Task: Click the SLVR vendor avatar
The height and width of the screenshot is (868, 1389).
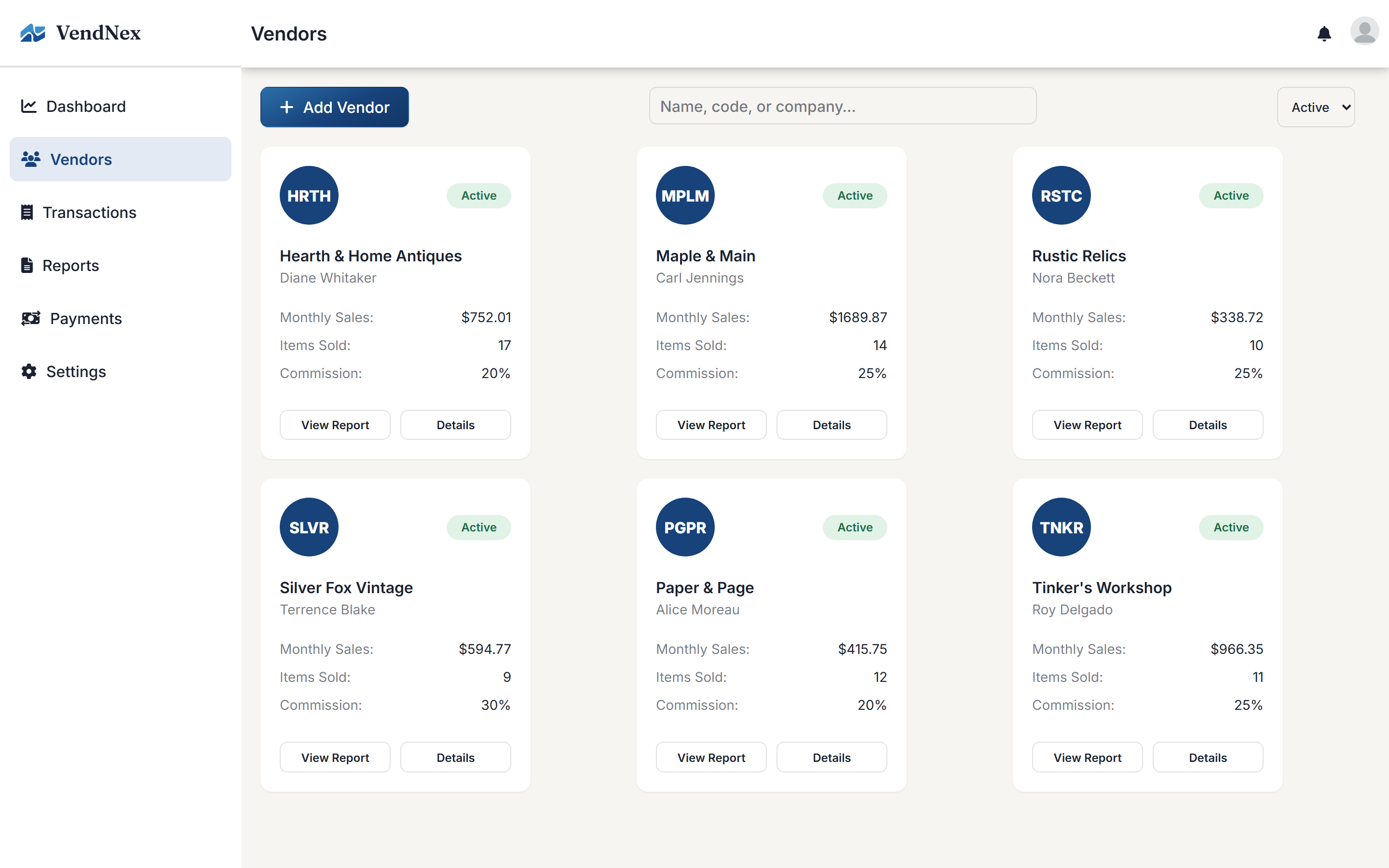Action: pyautogui.click(x=309, y=527)
